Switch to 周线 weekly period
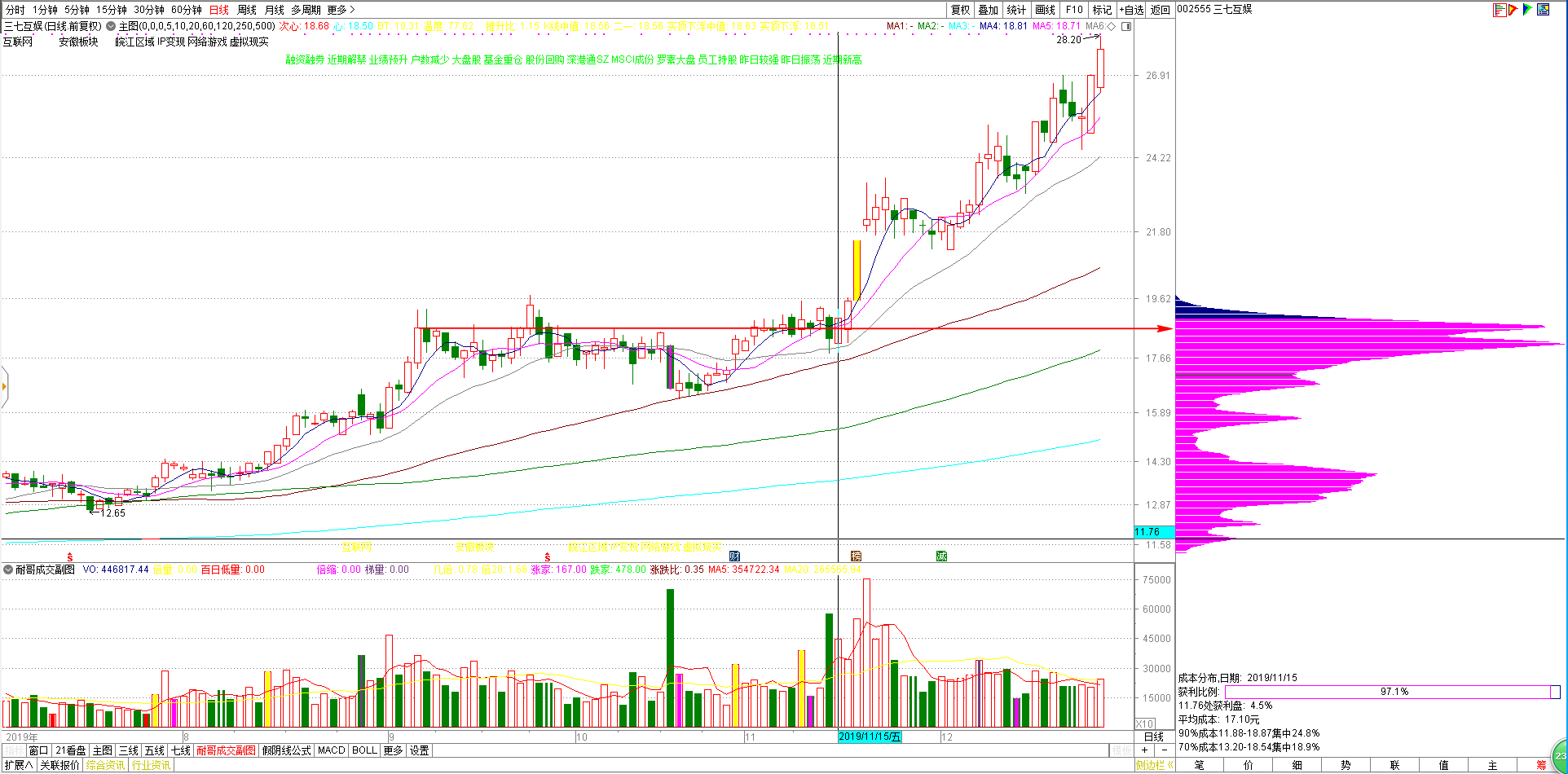 click(247, 10)
